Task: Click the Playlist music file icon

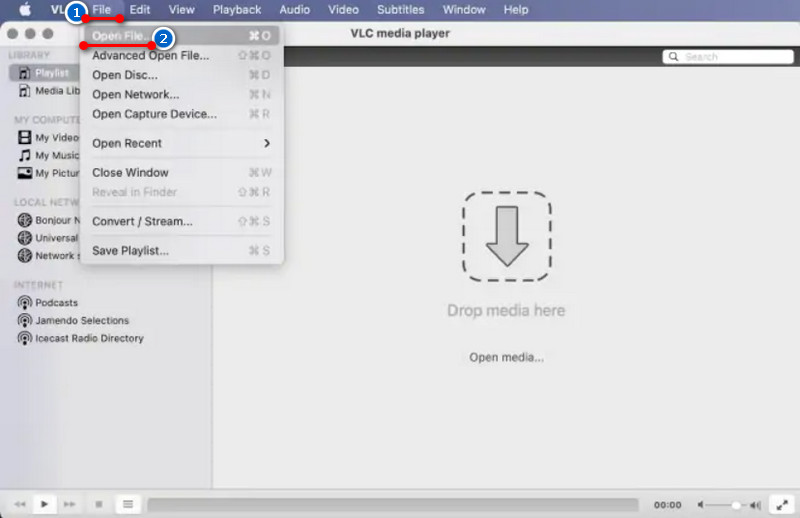Action: (x=24, y=73)
